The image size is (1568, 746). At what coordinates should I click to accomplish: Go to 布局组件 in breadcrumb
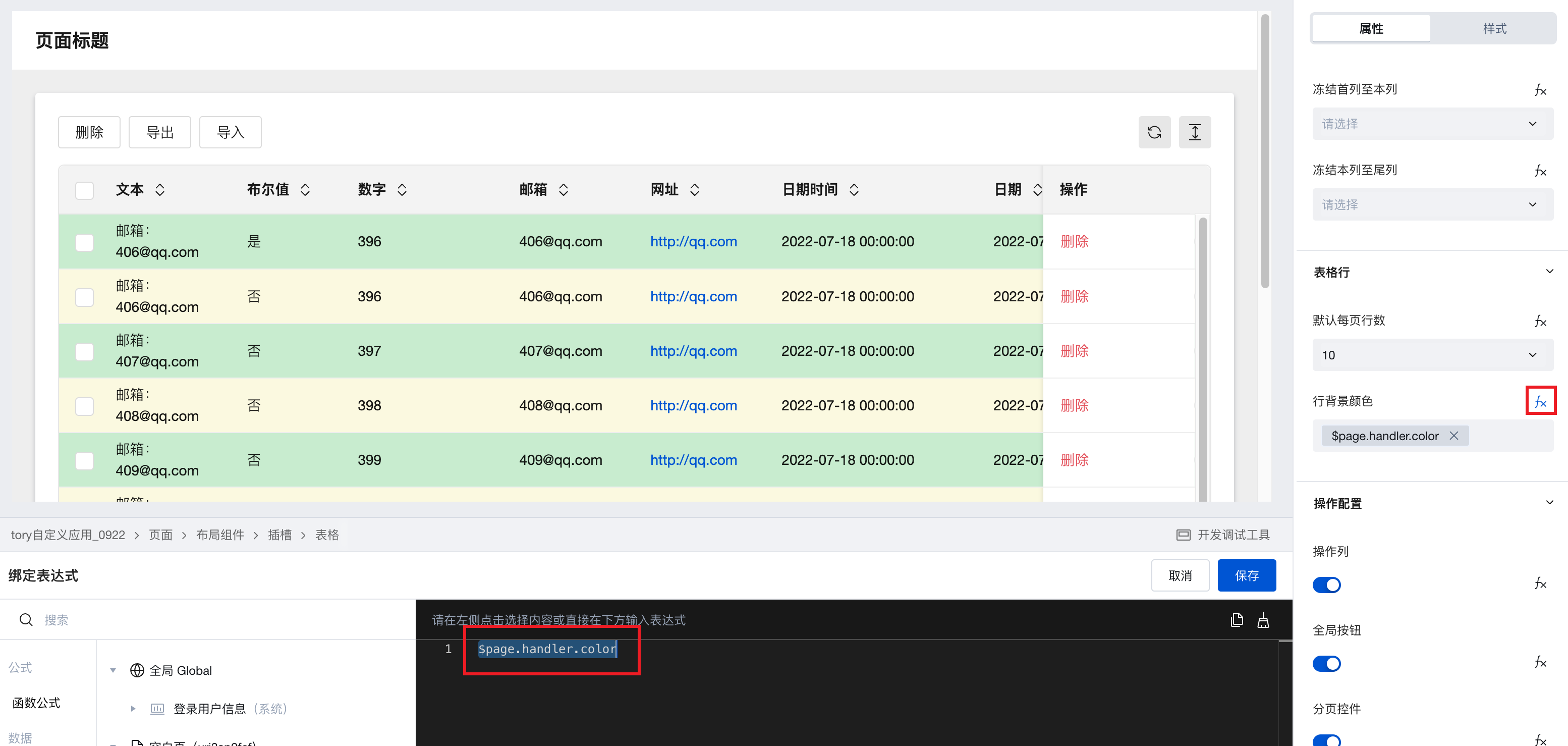(x=220, y=536)
